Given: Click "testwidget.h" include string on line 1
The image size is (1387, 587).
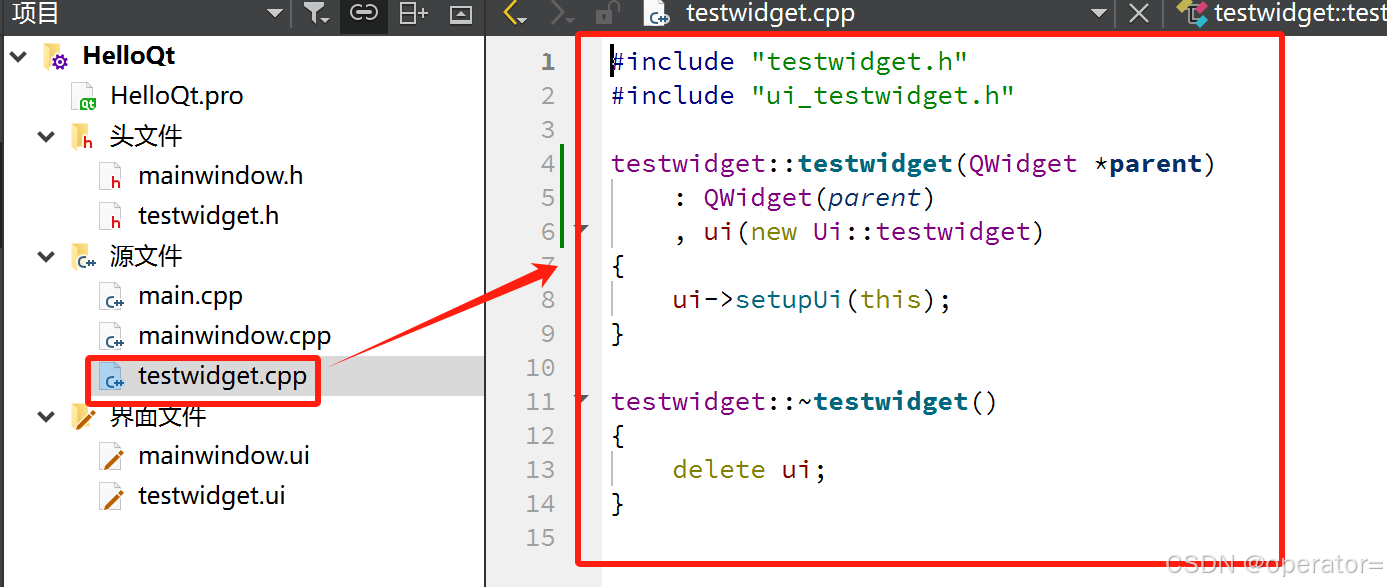Looking at the screenshot, I should 859,62.
